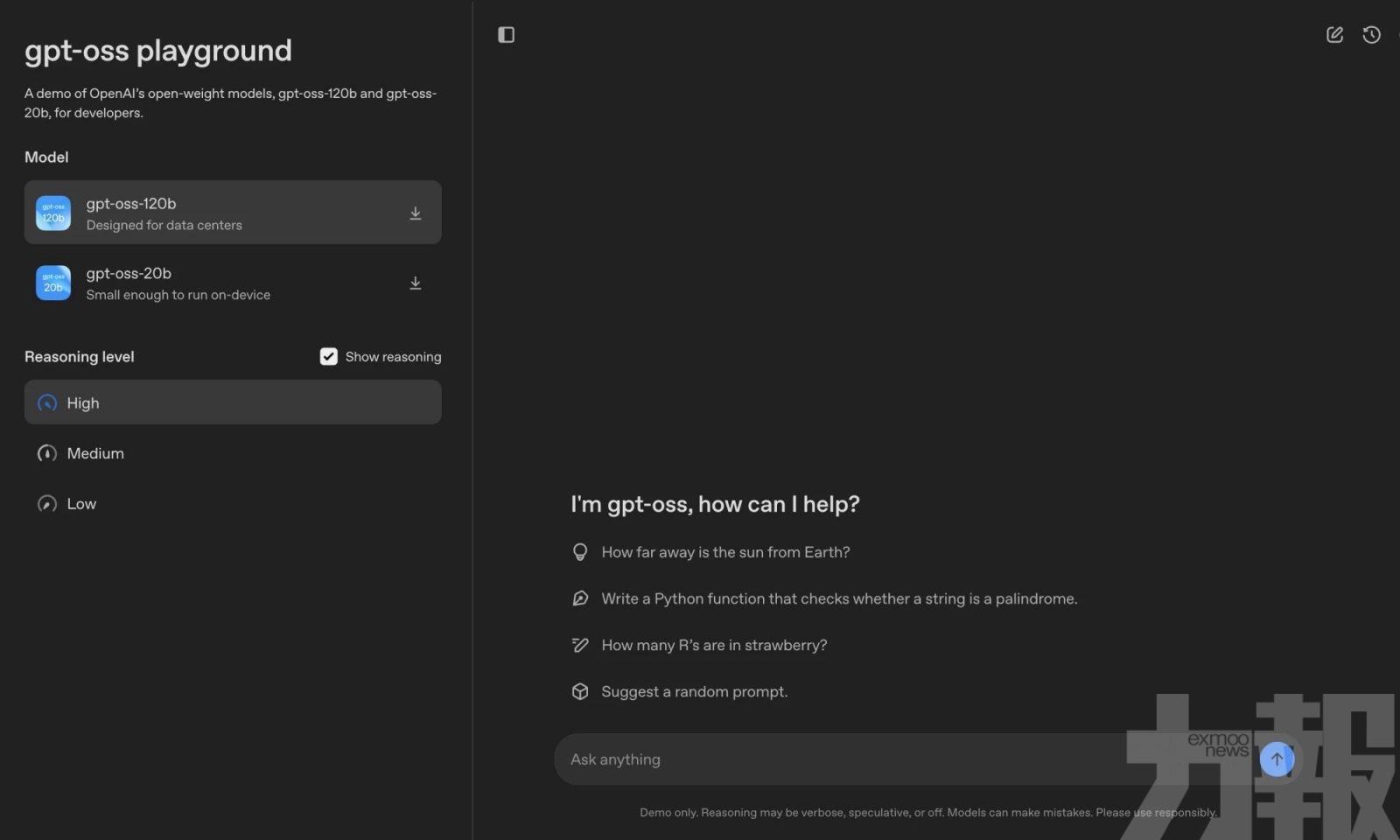
Task: Select Low reasoning level
Action: tap(233, 504)
